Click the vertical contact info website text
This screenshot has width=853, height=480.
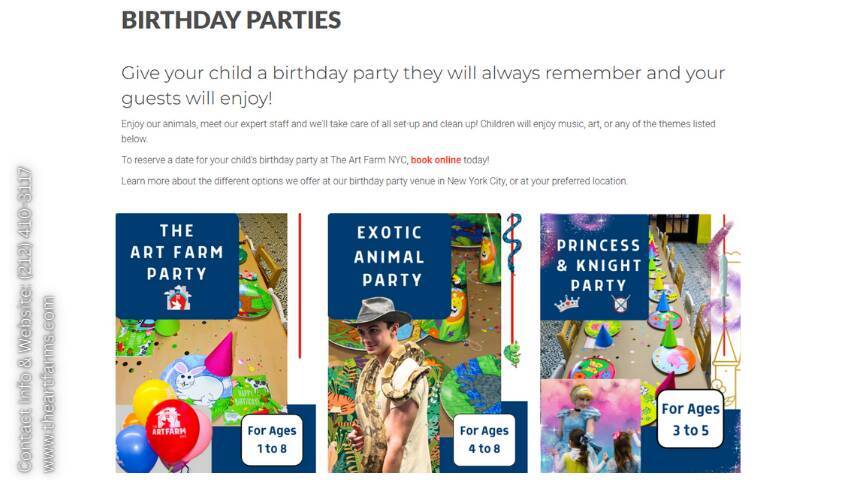[36, 320]
